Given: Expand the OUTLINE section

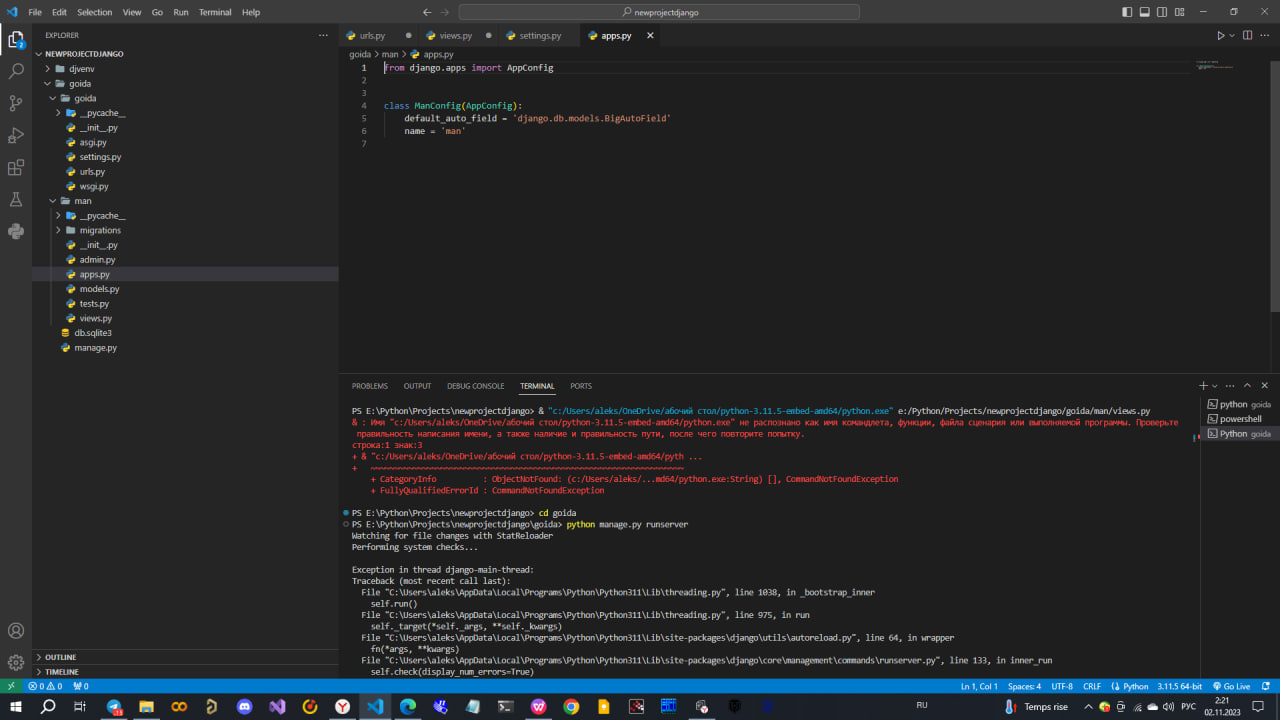Looking at the screenshot, I should tap(60, 657).
